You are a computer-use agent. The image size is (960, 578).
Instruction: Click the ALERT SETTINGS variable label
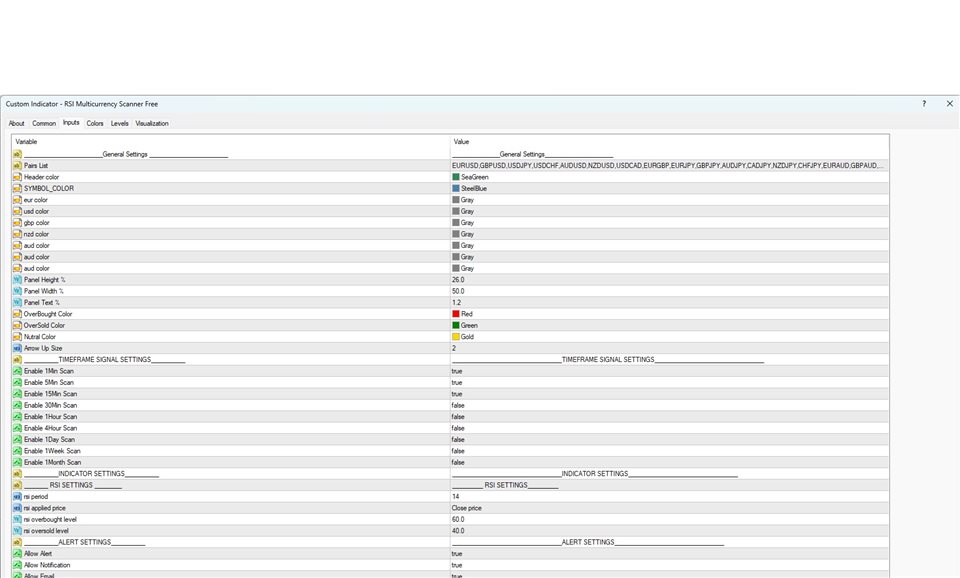click(x=84, y=542)
